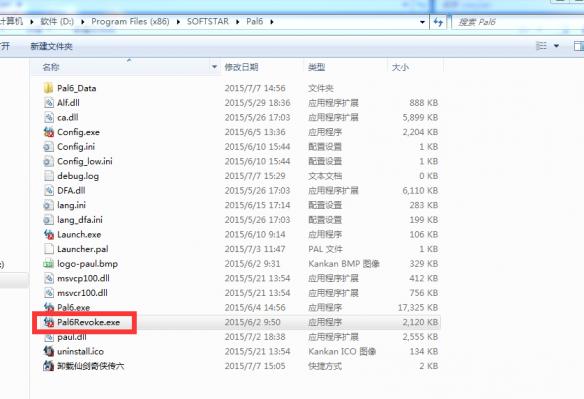
Task: Toggle the preview pane icon
Action: coord(578,46)
